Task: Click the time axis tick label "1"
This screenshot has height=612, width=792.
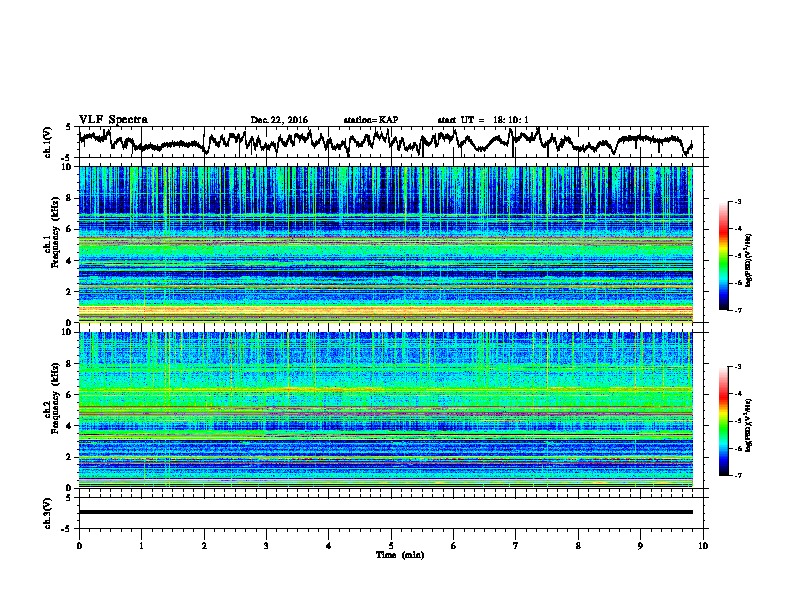Action: (141, 545)
